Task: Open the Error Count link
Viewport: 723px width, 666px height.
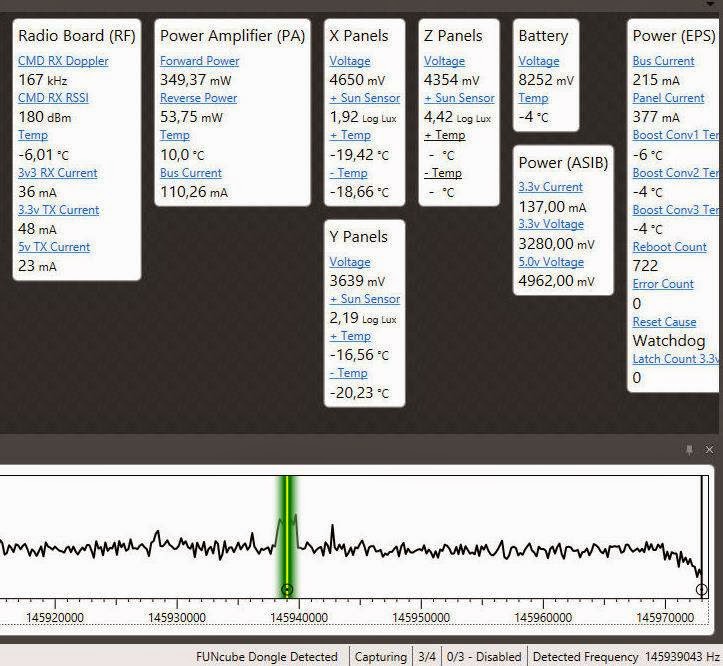Action: click(x=663, y=284)
